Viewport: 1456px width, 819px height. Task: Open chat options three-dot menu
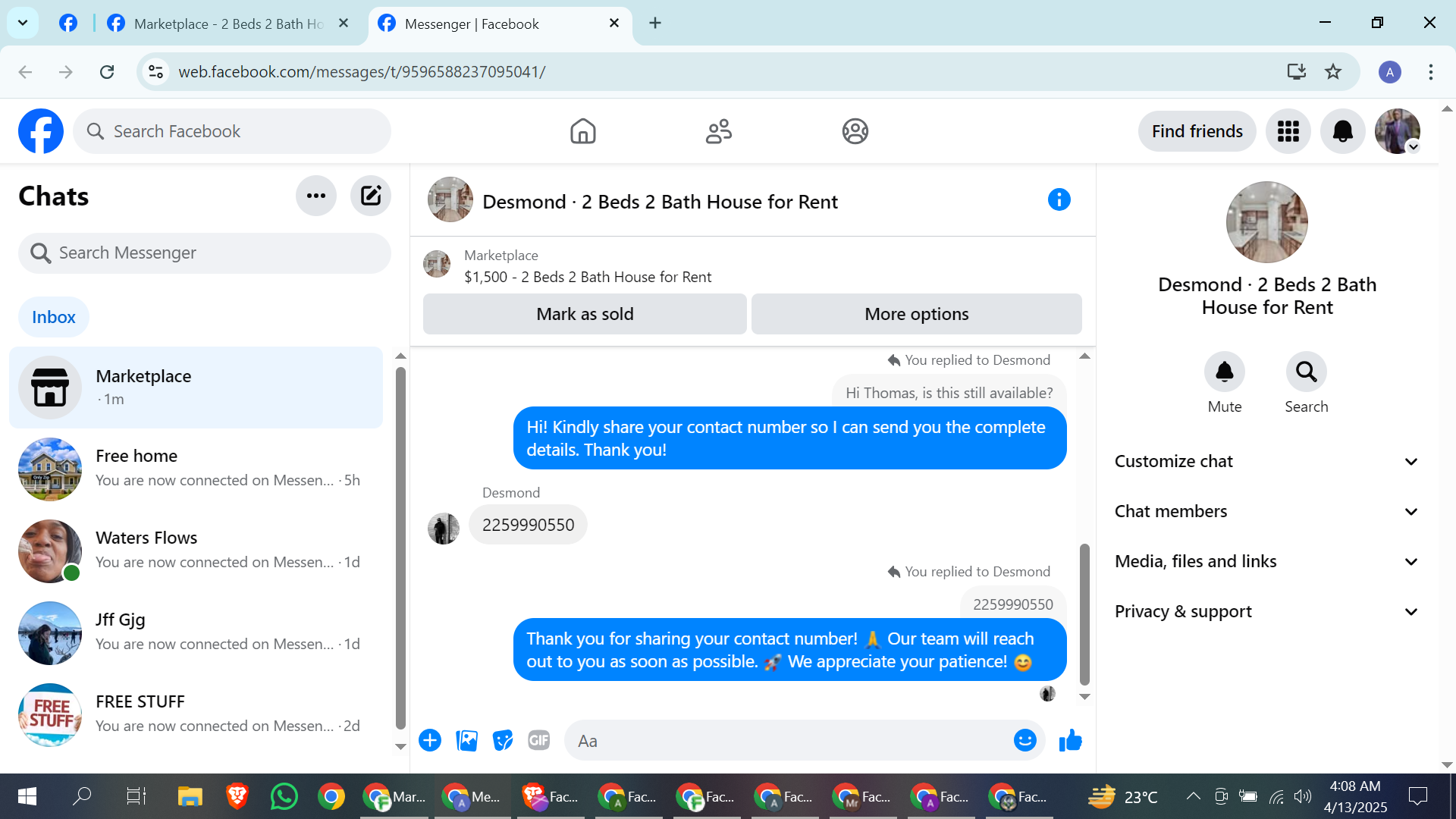coord(316,196)
